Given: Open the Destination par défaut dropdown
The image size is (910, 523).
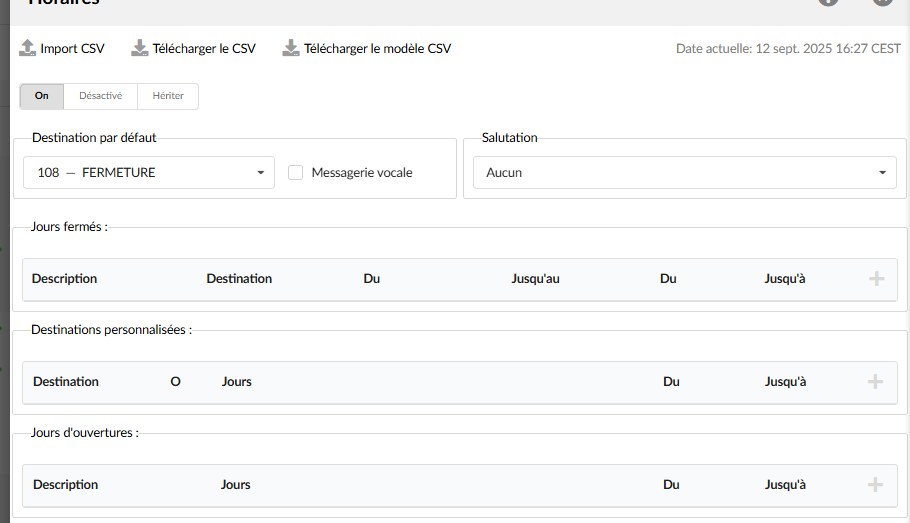Looking at the screenshot, I should [149, 173].
